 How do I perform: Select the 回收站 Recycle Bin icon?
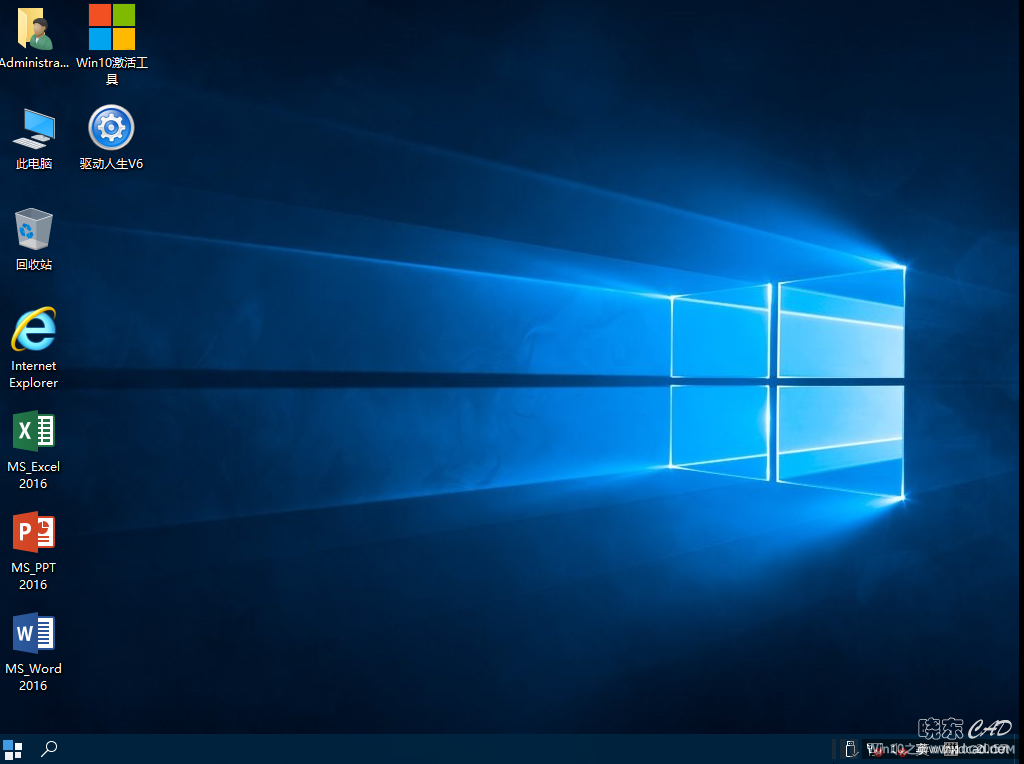click(34, 239)
